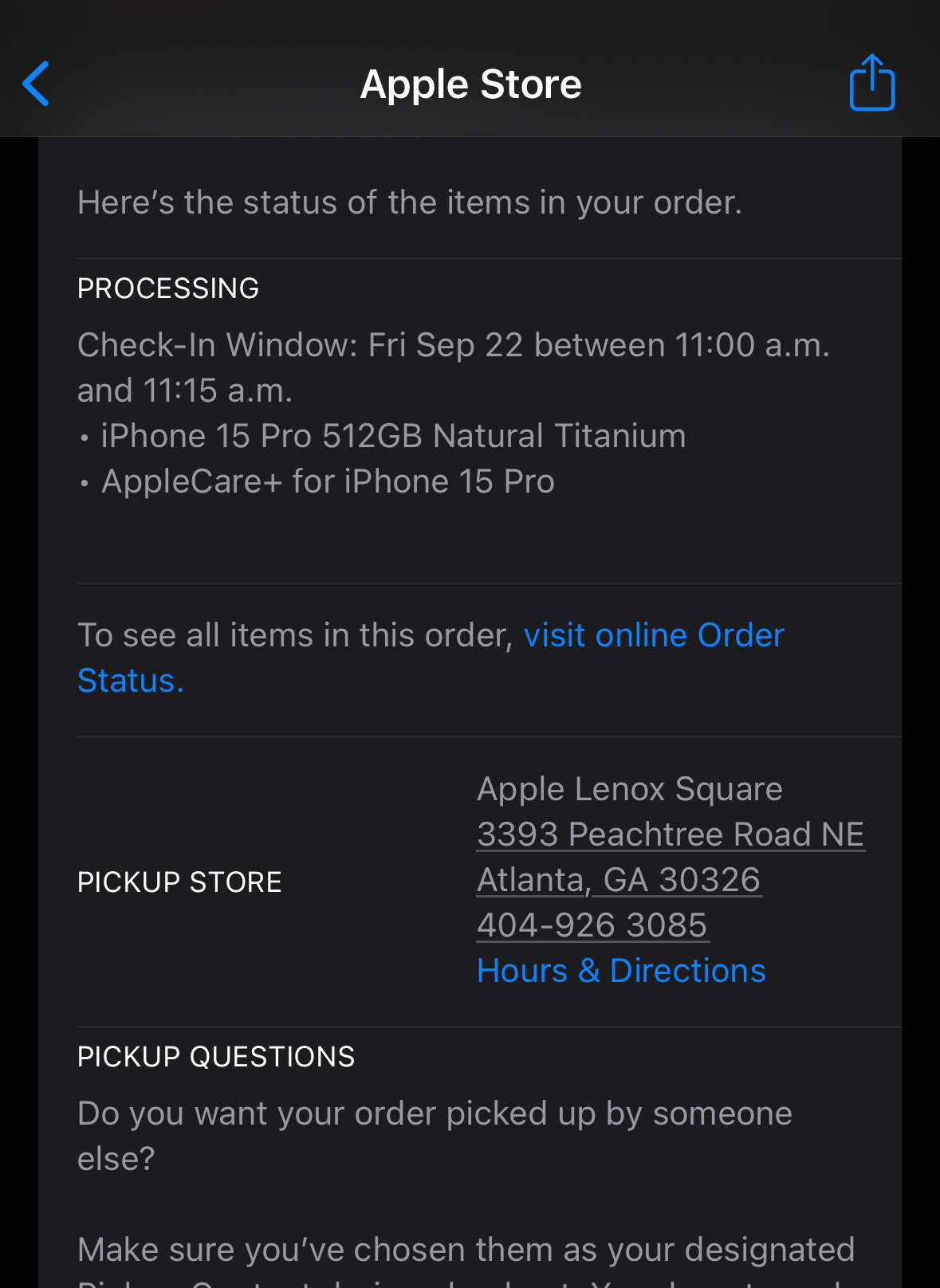Screen dimensions: 940x1288
Task: Click the 'Make sure you've chosen them' text
Action: click(466, 1250)
